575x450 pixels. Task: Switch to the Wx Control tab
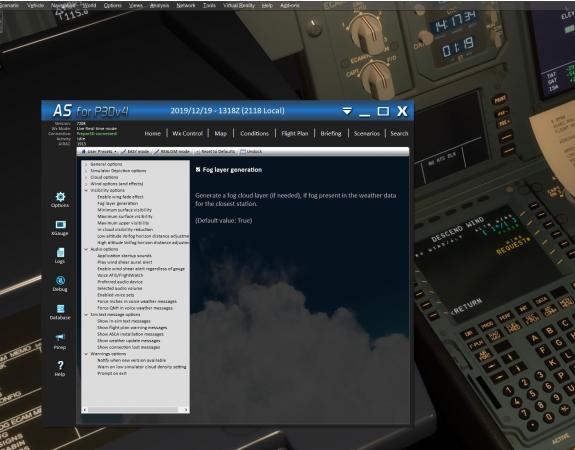tap(187, 133)
